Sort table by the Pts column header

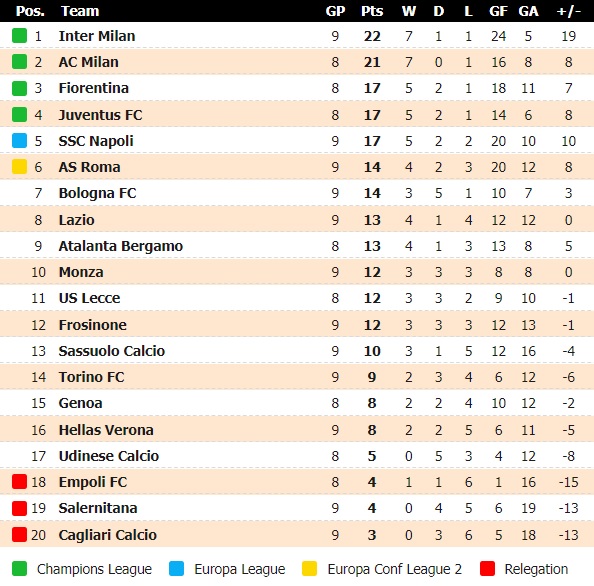[372, 11]
